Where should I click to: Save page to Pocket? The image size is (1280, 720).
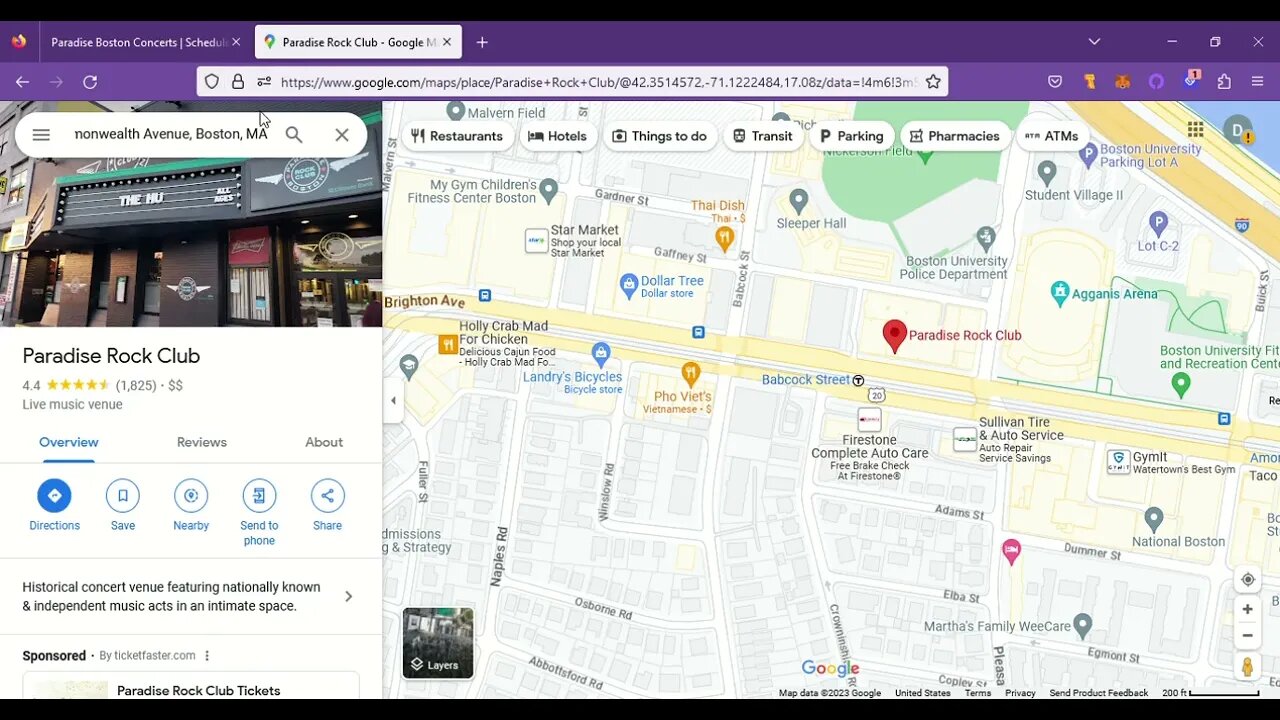pyautogui.click(x=1055, y=82)
